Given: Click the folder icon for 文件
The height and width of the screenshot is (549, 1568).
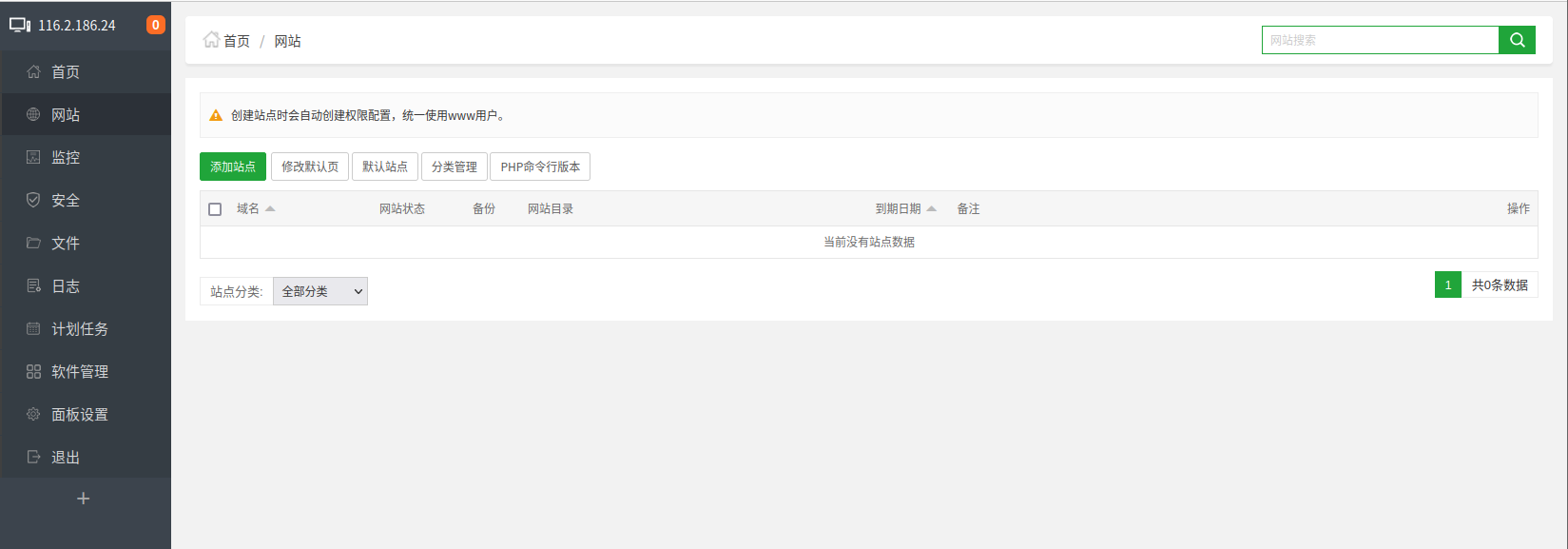Looking at the screenshot, I should click(33, 243).
